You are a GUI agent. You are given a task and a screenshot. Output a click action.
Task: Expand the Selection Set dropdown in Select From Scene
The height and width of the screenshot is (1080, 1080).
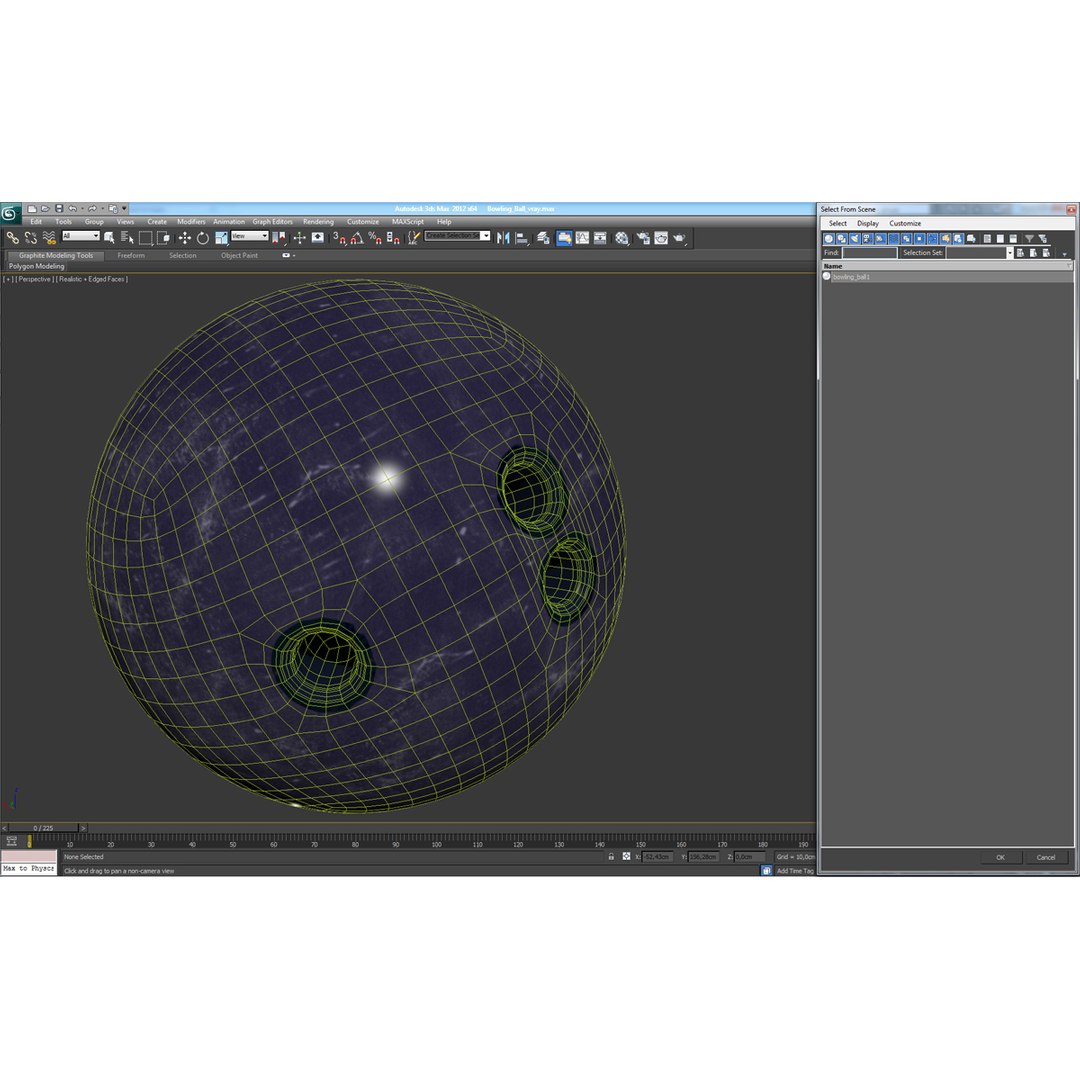pos(1010,253)
